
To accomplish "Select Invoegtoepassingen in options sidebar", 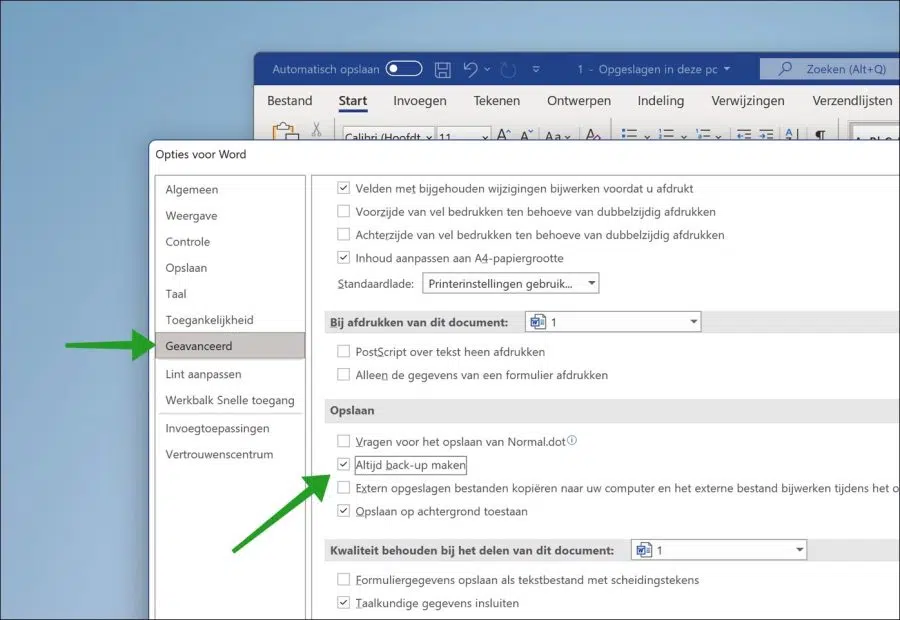I will coord(230,428).
